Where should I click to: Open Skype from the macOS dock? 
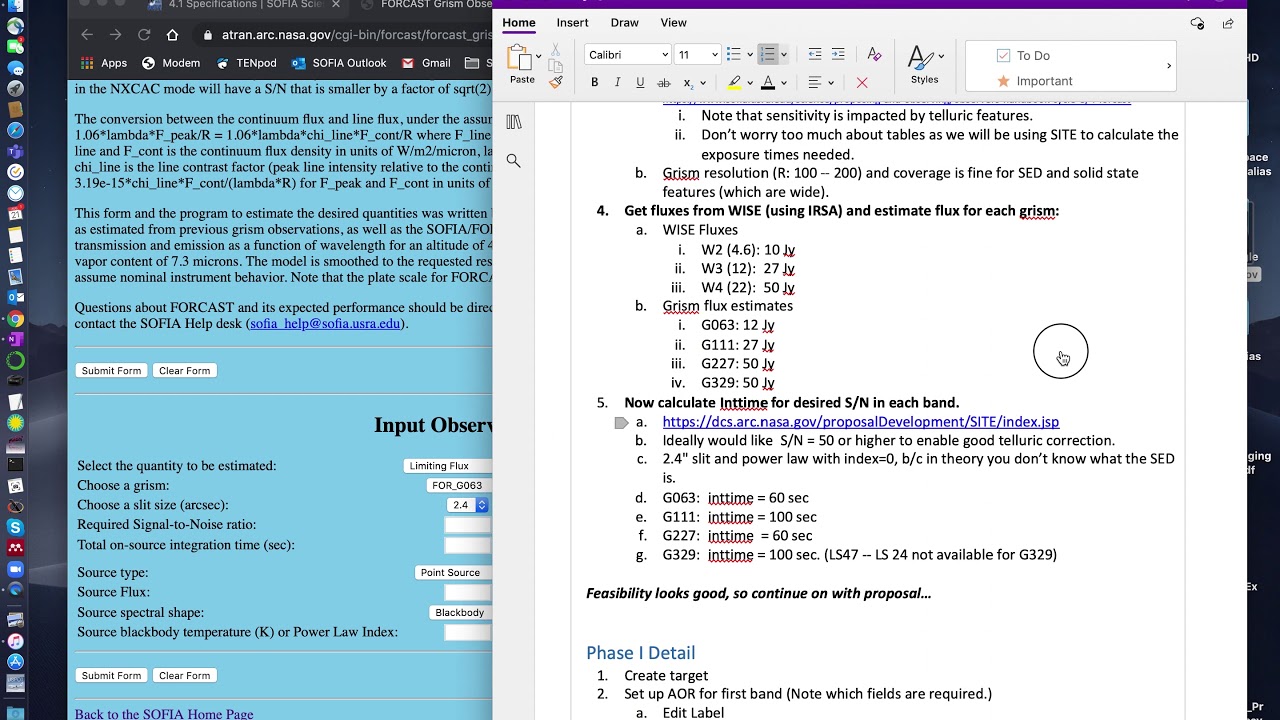pyautogui.click(x=15, y=527)
